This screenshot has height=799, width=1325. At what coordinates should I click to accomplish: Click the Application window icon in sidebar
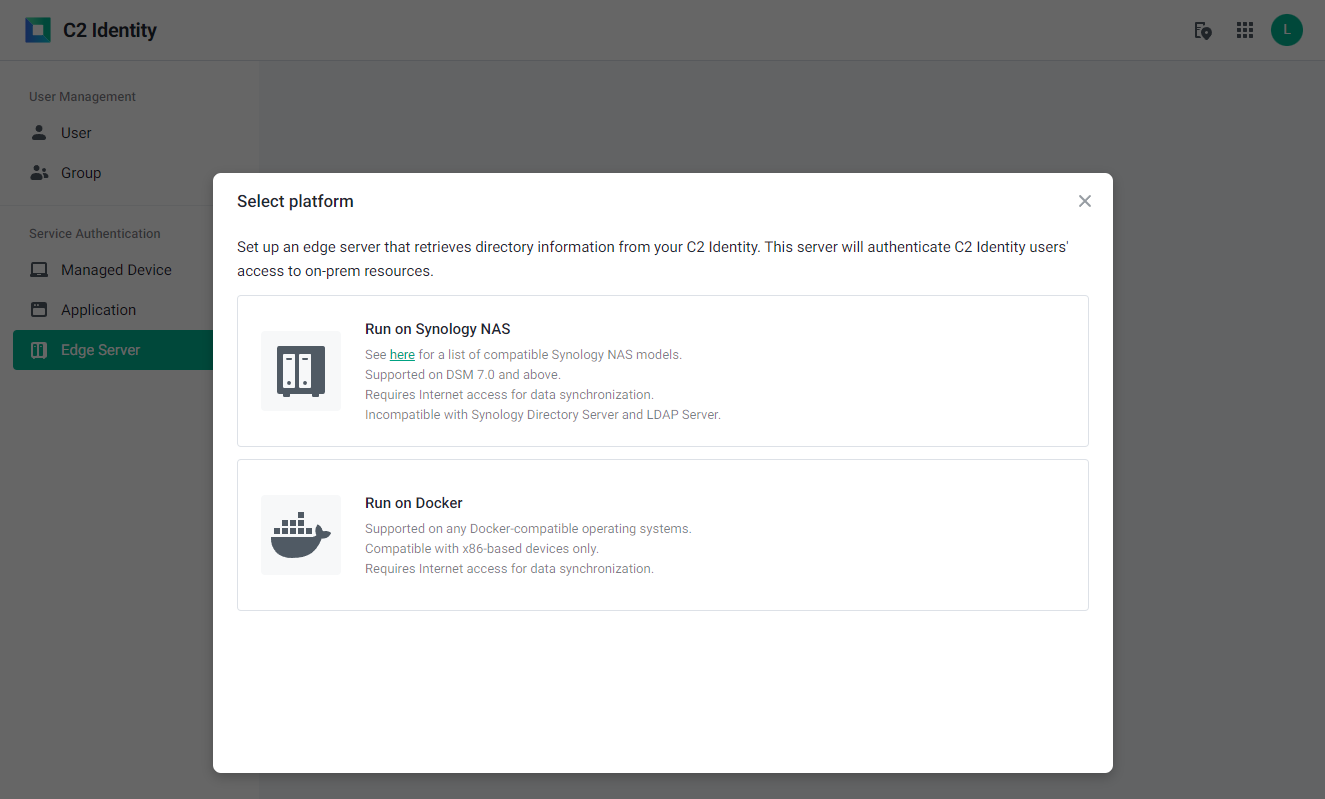click(39, 310)
